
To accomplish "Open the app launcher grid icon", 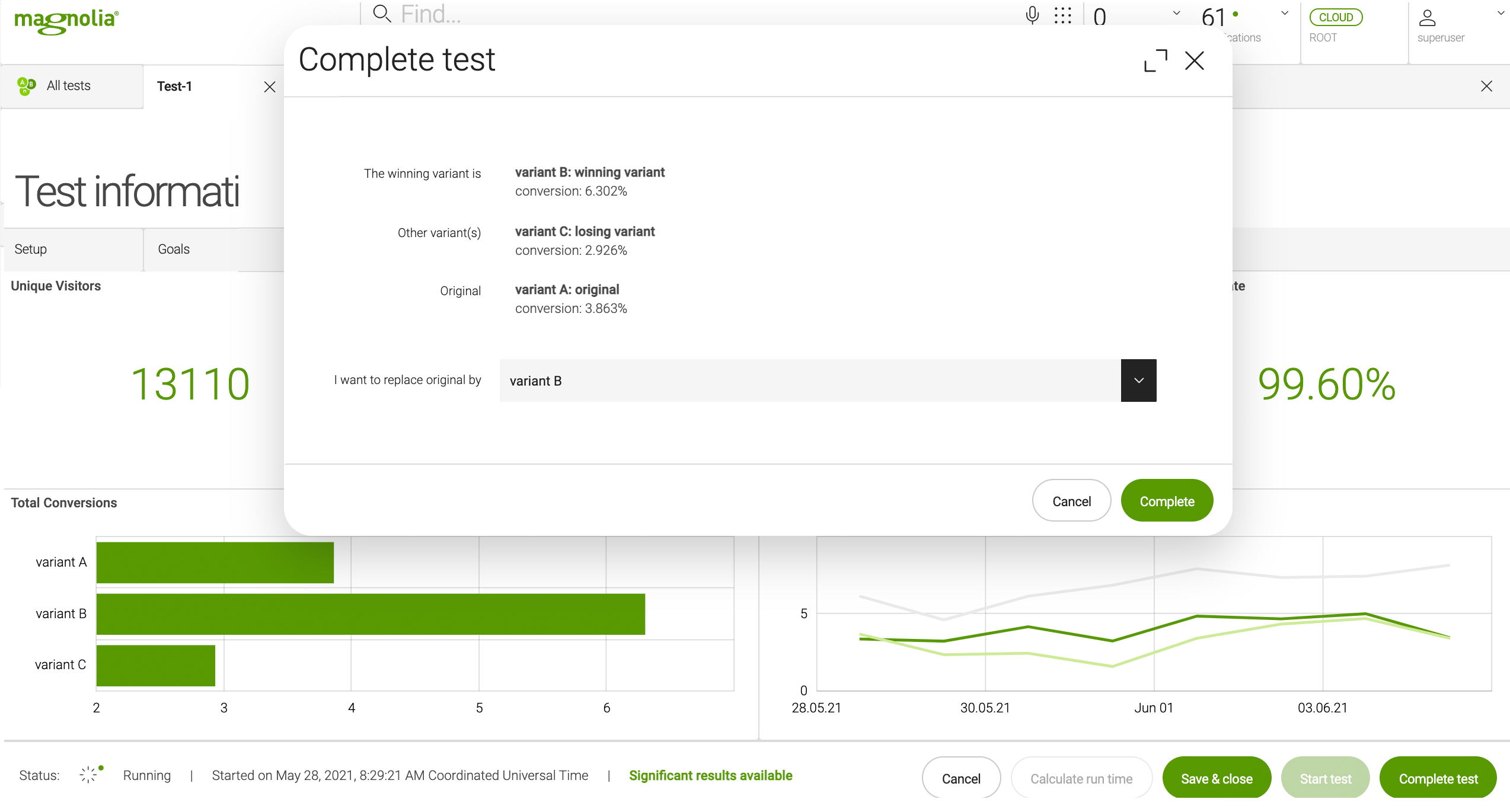I will [x=1062, y=15].
